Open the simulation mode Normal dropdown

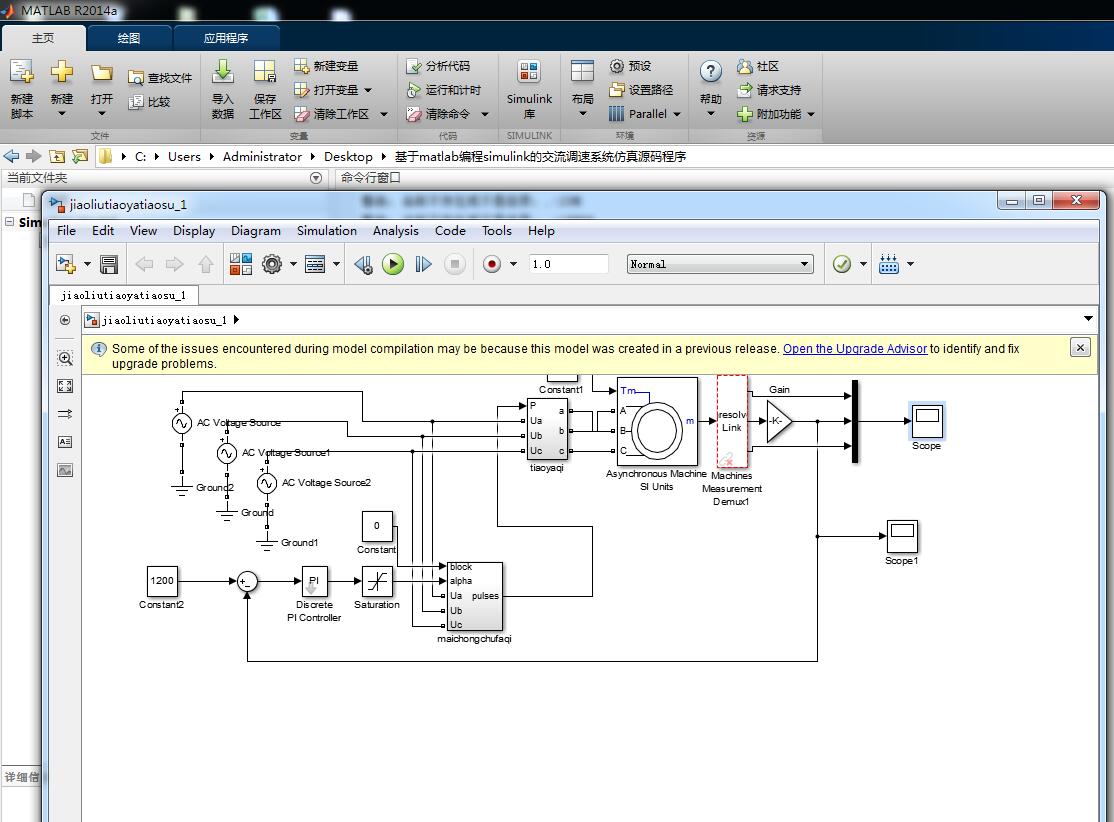click(x=720, y=264)
